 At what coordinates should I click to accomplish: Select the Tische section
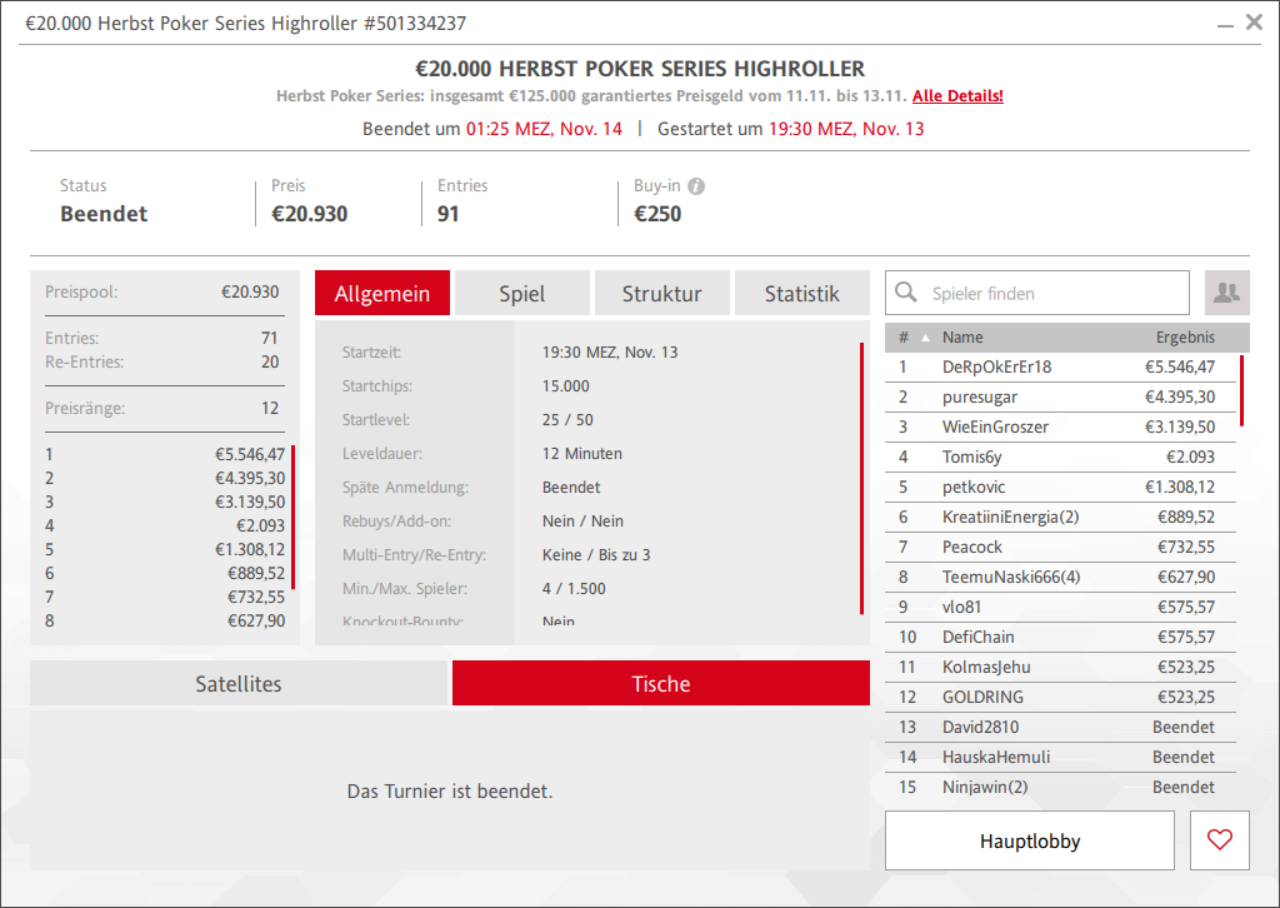(x=660, y=684)
